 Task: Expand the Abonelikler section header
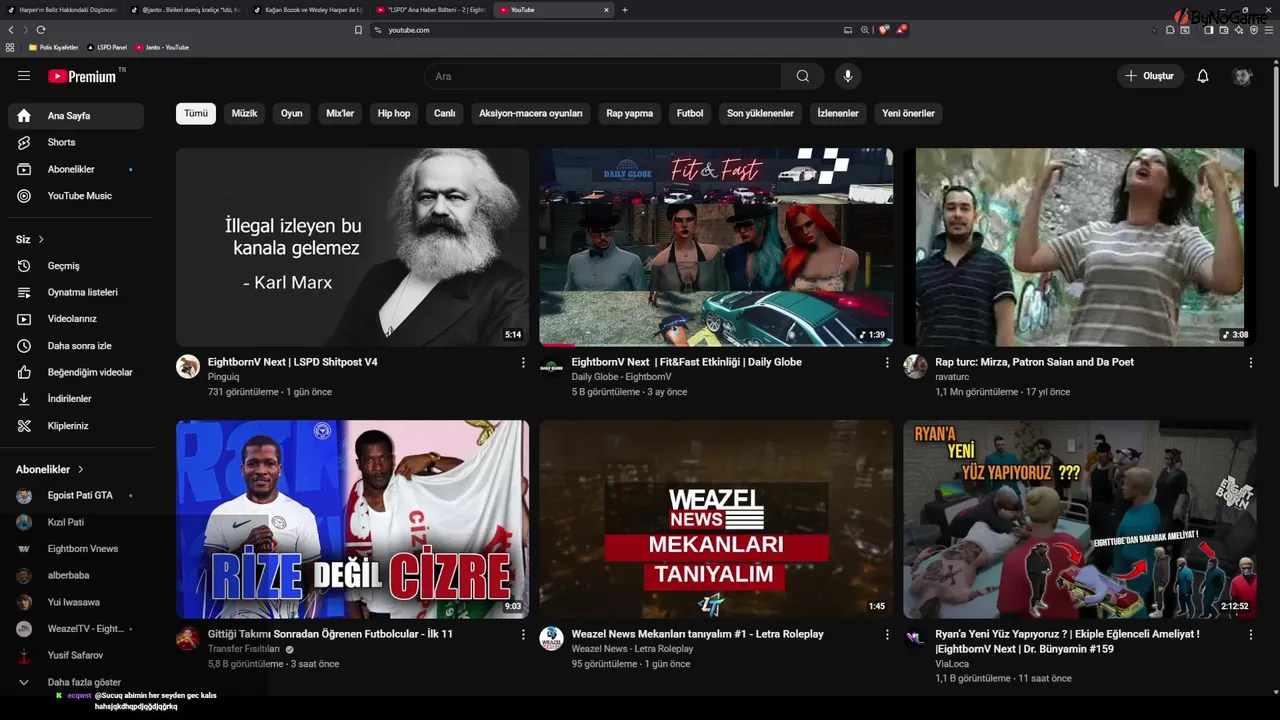point(50,469)
